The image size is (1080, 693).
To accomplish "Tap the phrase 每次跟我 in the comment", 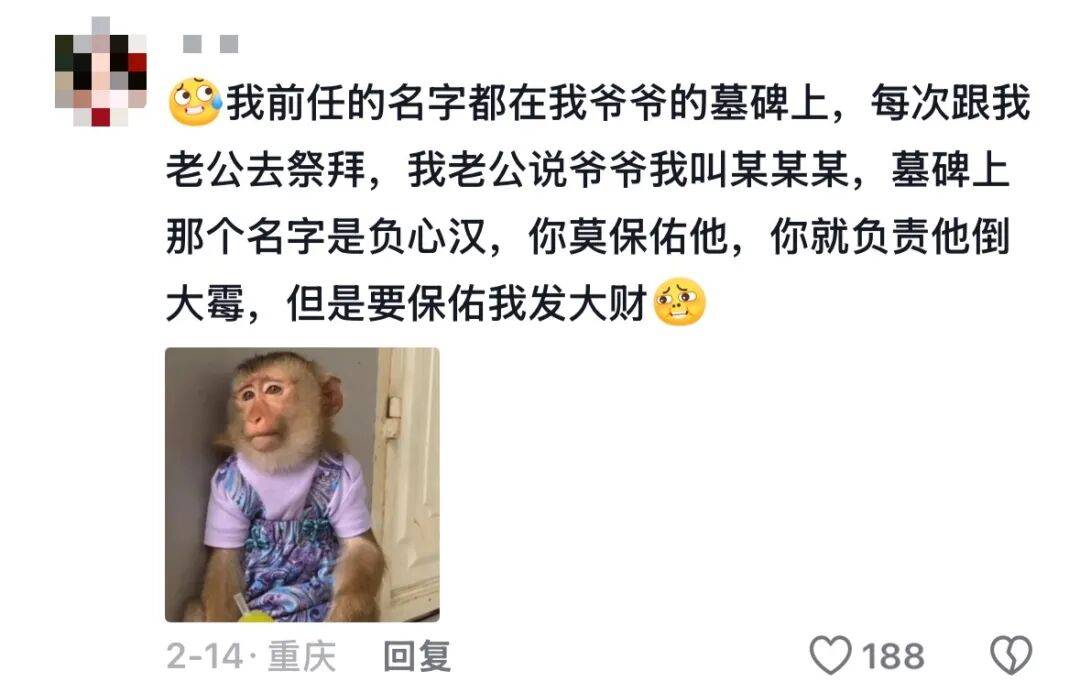I will point(951,103).
